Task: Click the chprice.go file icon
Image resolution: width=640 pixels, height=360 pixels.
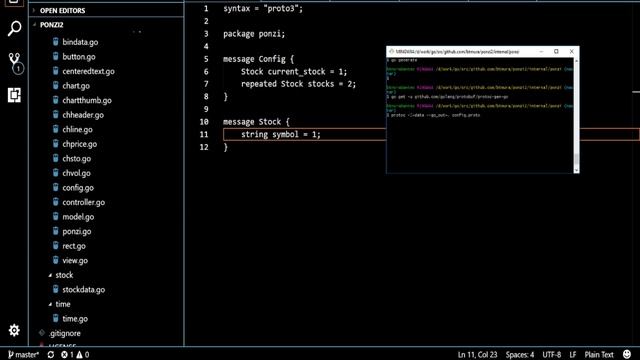Action: 56,144
